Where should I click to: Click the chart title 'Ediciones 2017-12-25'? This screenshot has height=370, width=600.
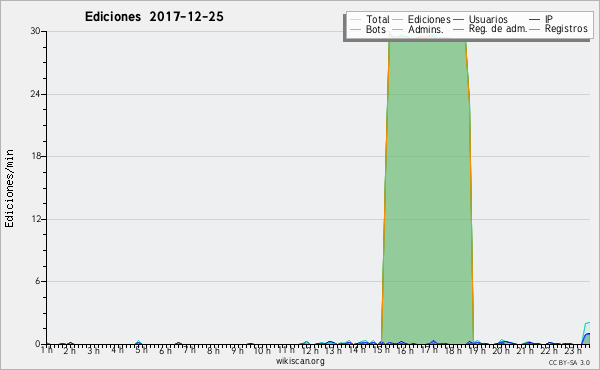coord(154,17)
